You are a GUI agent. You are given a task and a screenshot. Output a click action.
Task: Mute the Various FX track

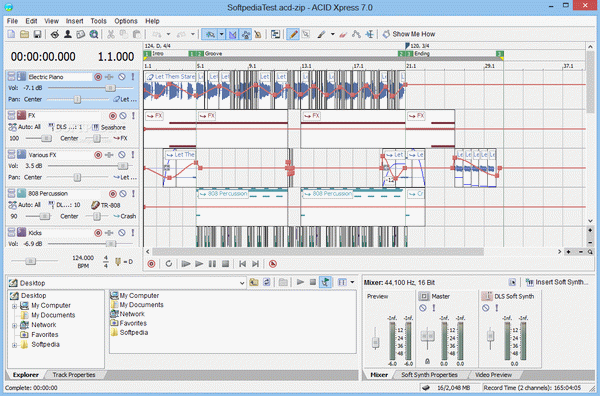tap(122, 155)
